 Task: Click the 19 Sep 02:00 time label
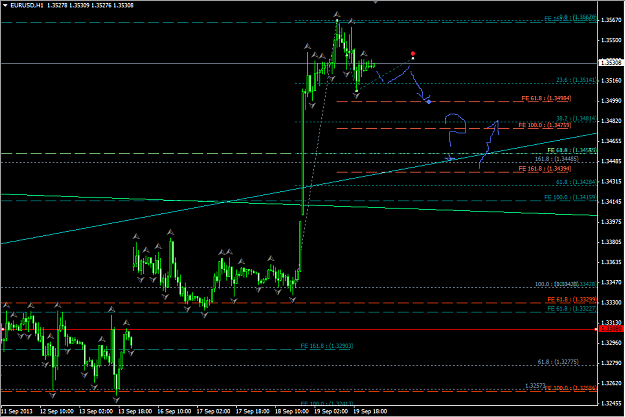click(331, 411)
